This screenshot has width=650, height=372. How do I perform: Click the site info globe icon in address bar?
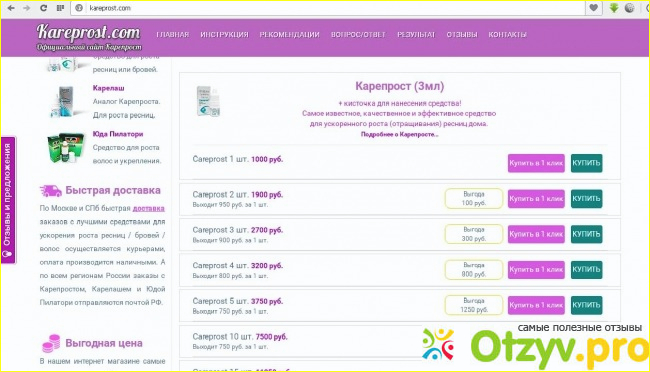tap(79, 8)
